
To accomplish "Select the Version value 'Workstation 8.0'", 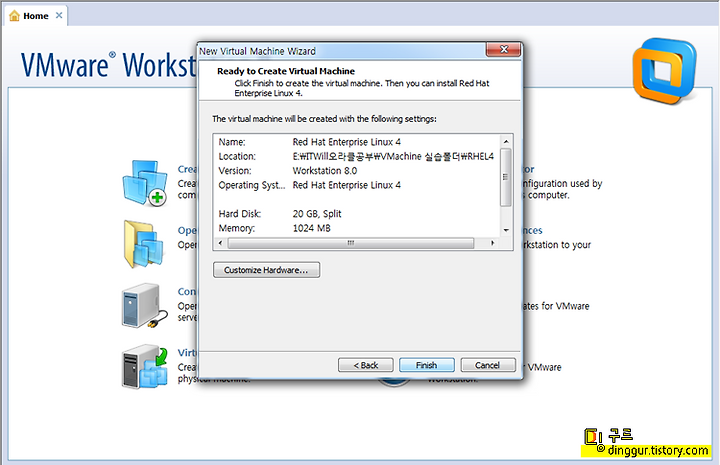I will pos(325,171).
